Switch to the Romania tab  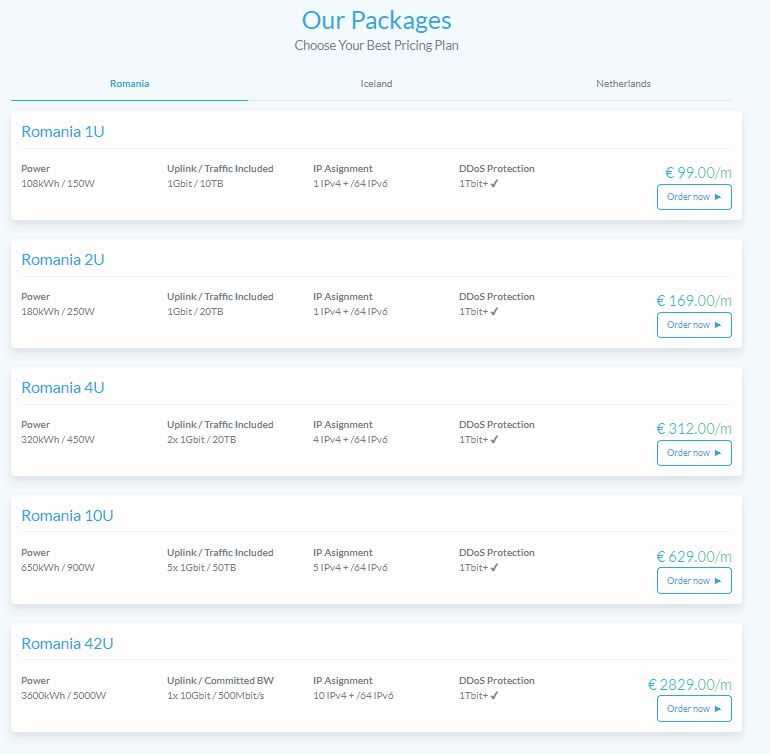[129, 84]
